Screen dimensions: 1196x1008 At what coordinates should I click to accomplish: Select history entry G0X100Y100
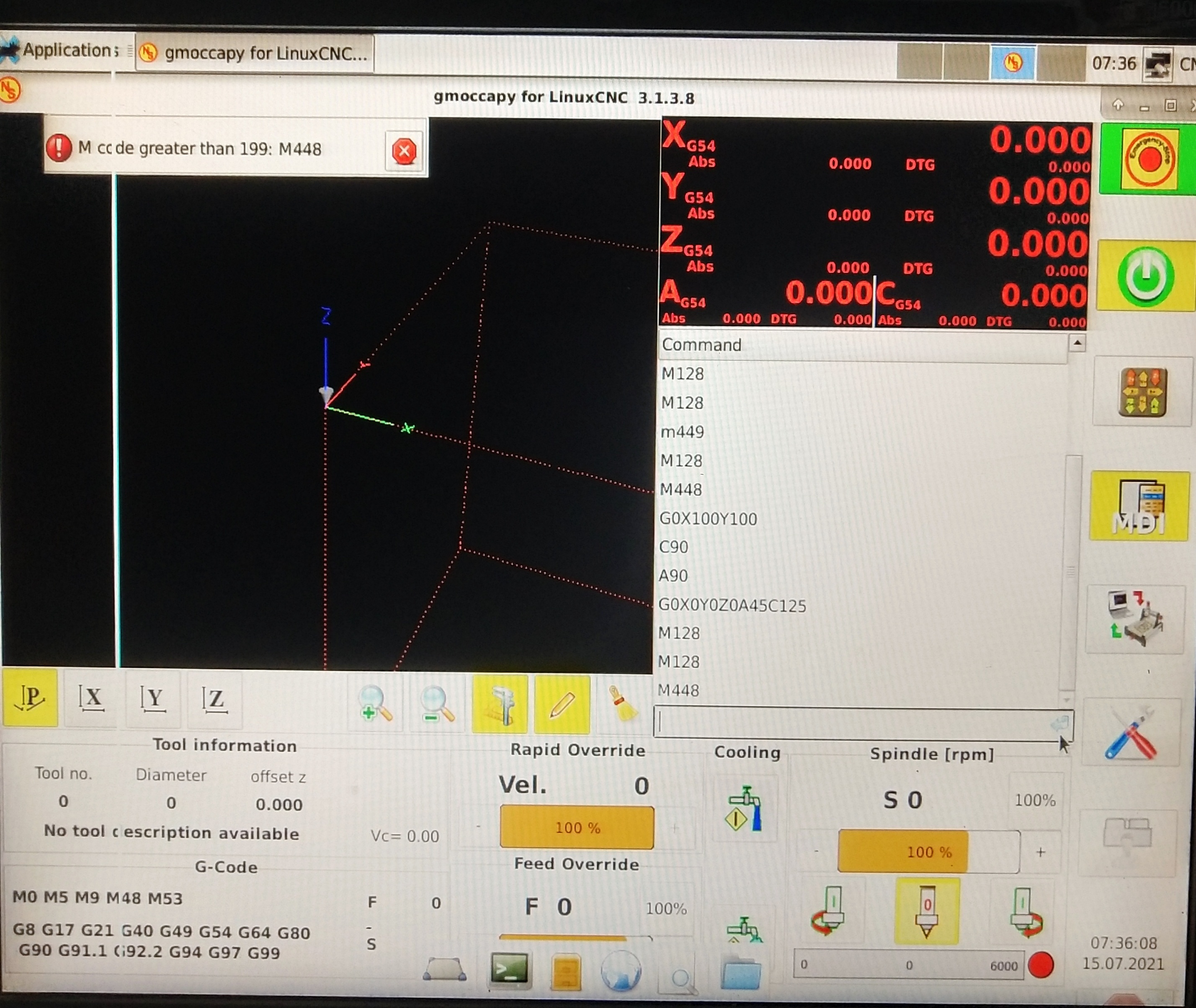[708, 519]
